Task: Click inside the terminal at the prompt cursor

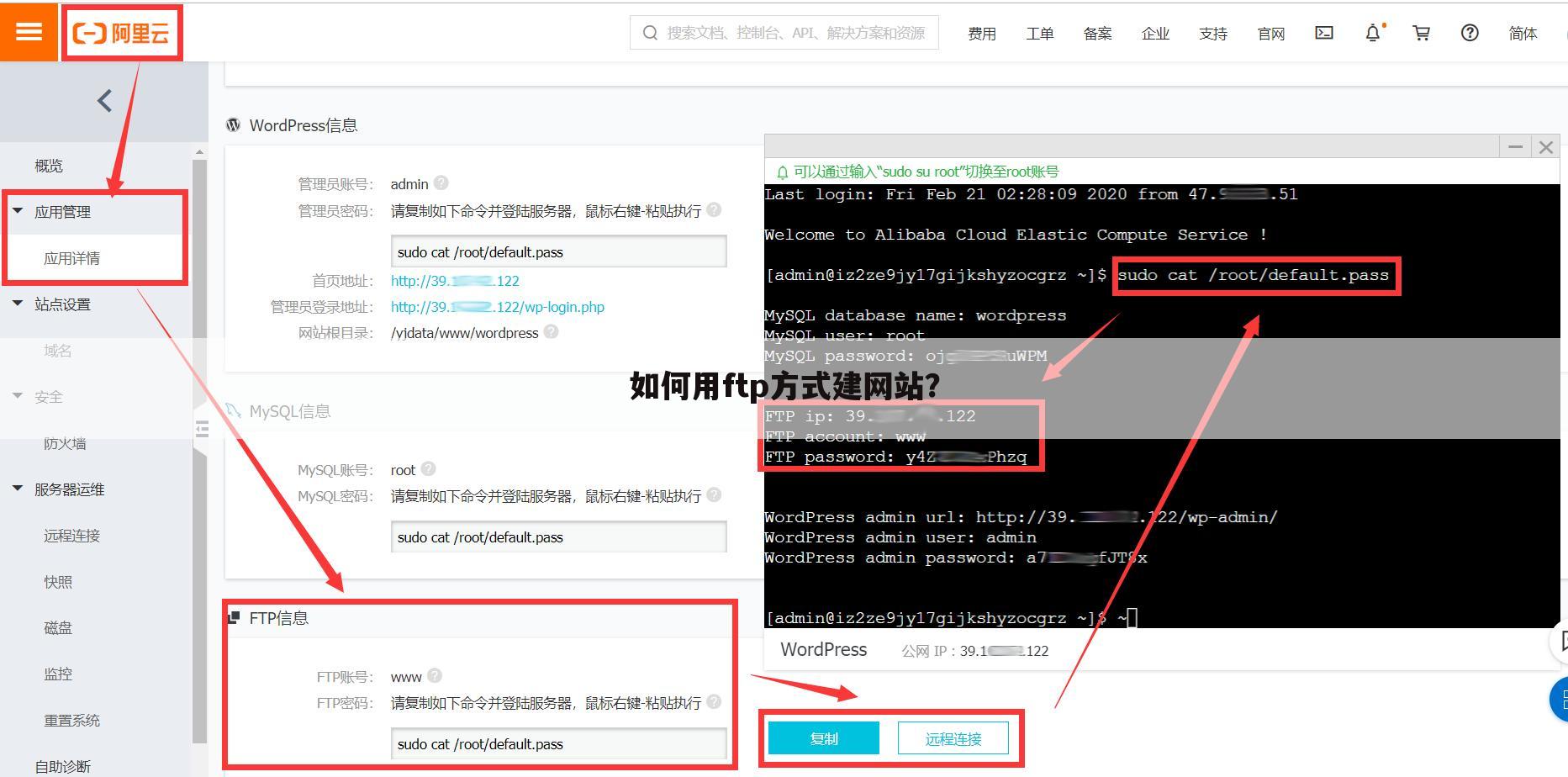Action: click(1132, 618)
